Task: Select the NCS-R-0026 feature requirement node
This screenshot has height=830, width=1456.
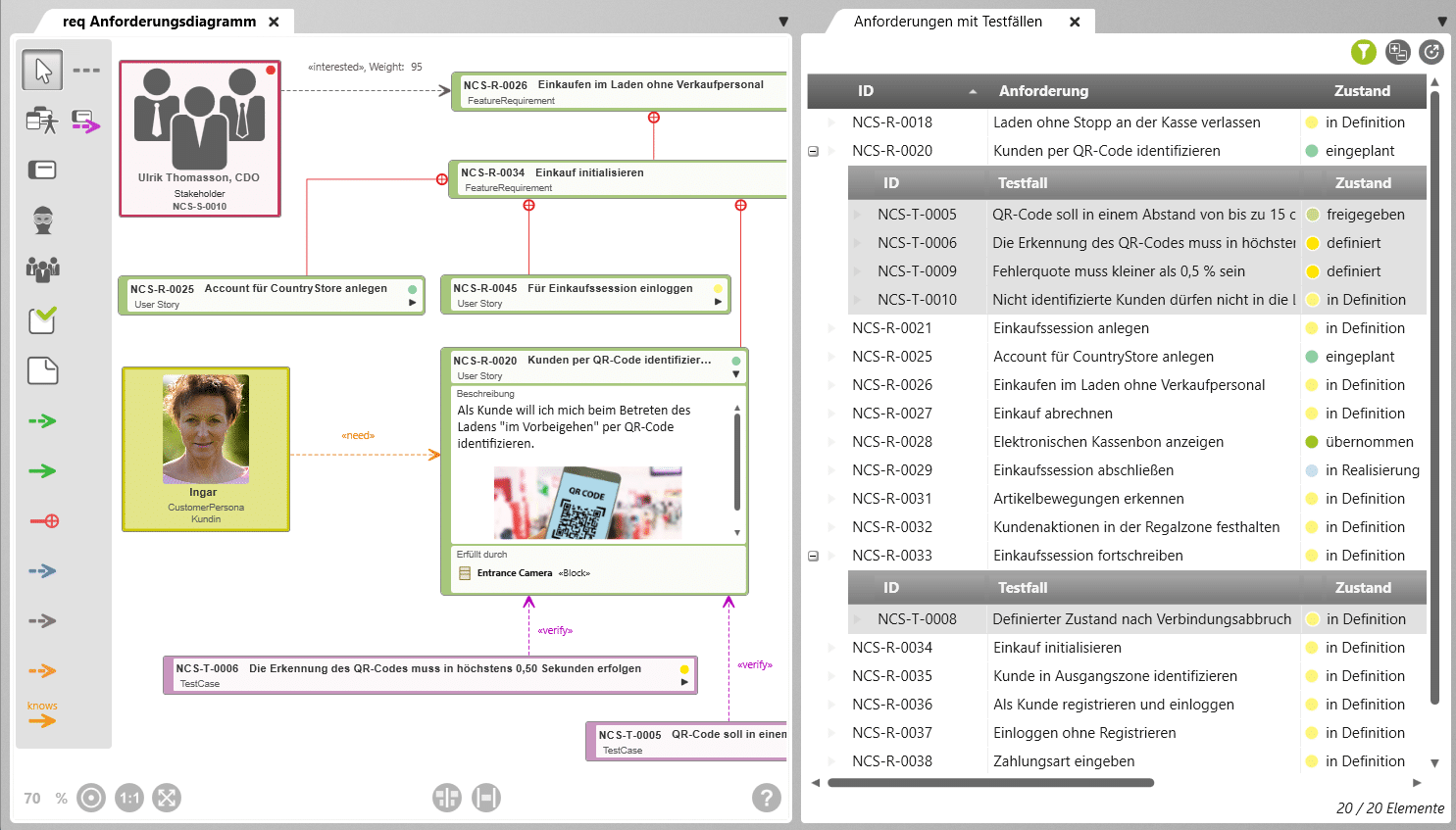Action: [619, 92]
